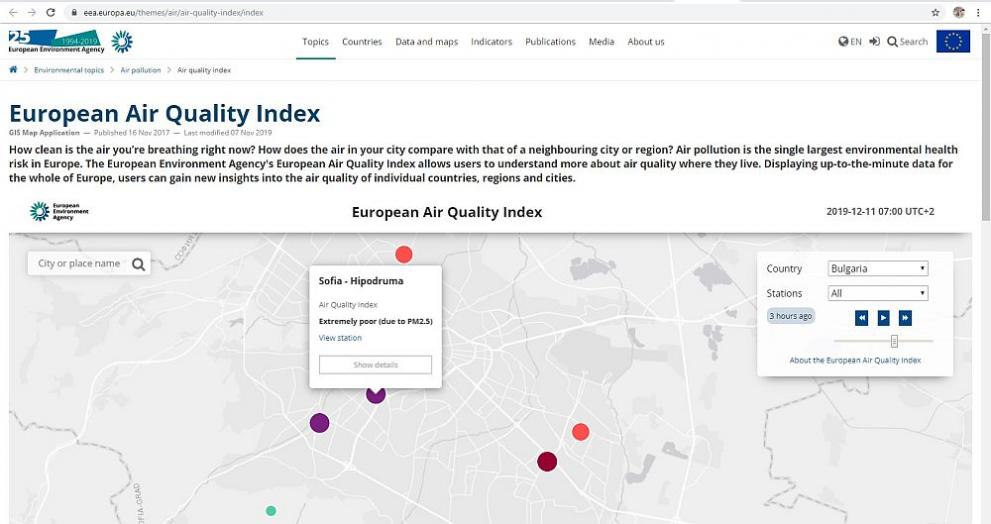This screenshot has height=524, width=991.
Task: Click the large European Air Quality Index heading
Action: (x=164, y=114)
